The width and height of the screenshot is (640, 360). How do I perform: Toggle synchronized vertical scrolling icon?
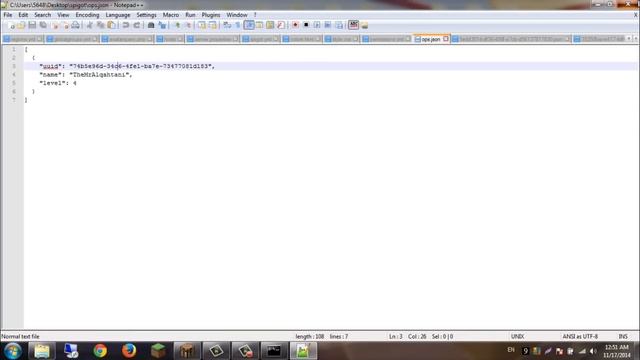(202, 25)
